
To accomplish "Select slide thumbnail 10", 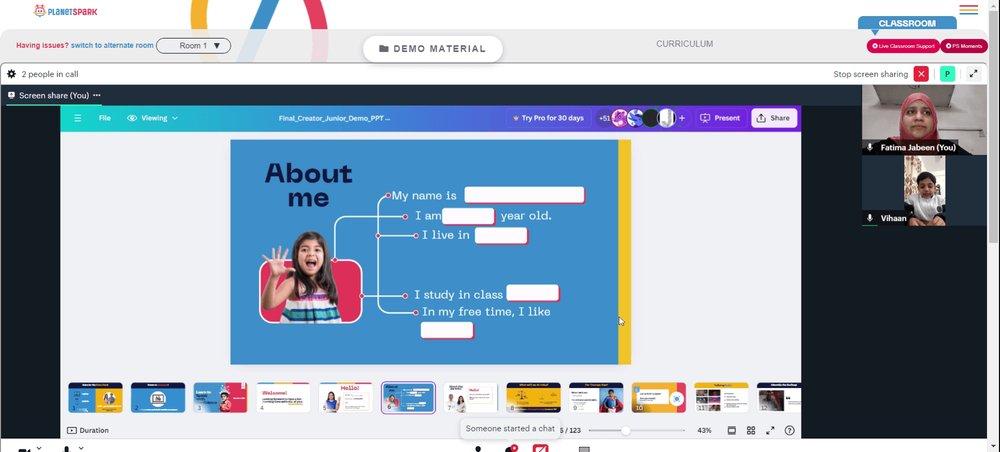I will point(659,398).
